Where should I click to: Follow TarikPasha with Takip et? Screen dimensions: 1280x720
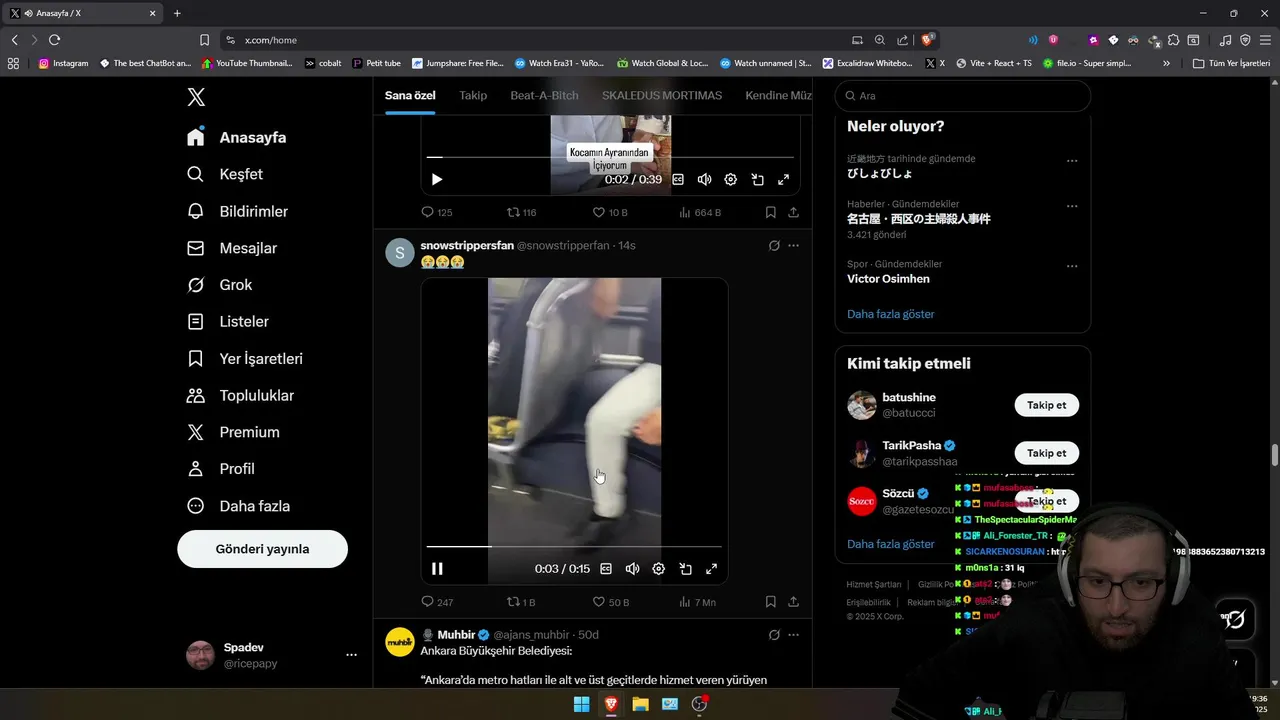pos(1047,453)
